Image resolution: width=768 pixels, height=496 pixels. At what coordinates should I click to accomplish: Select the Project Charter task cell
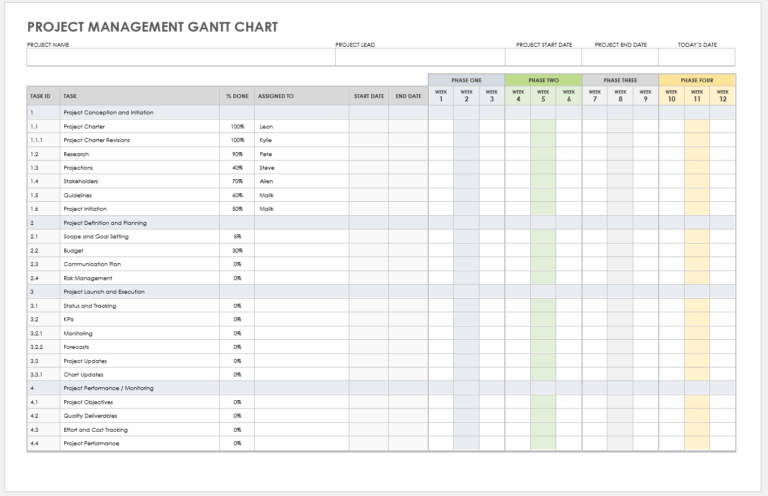tap(140, 126)
